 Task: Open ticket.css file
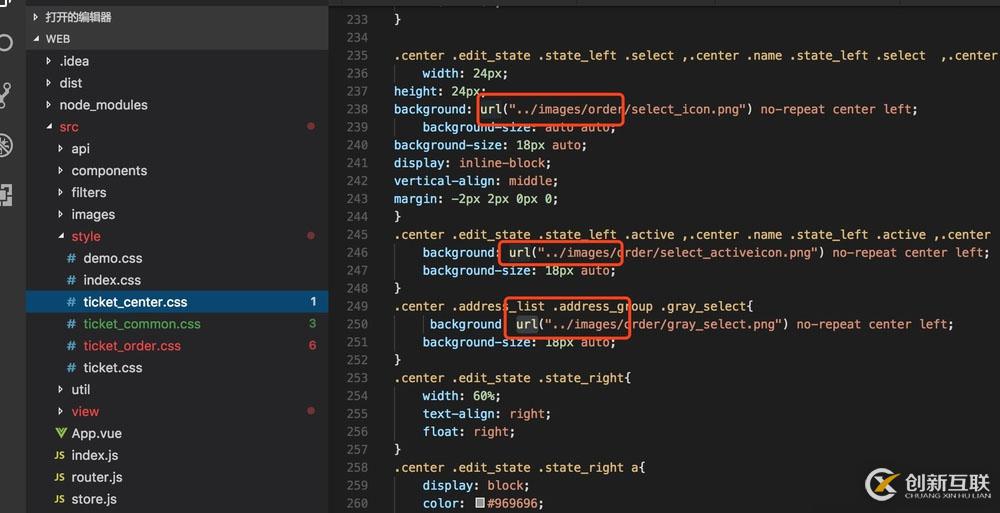coord(112,368)
